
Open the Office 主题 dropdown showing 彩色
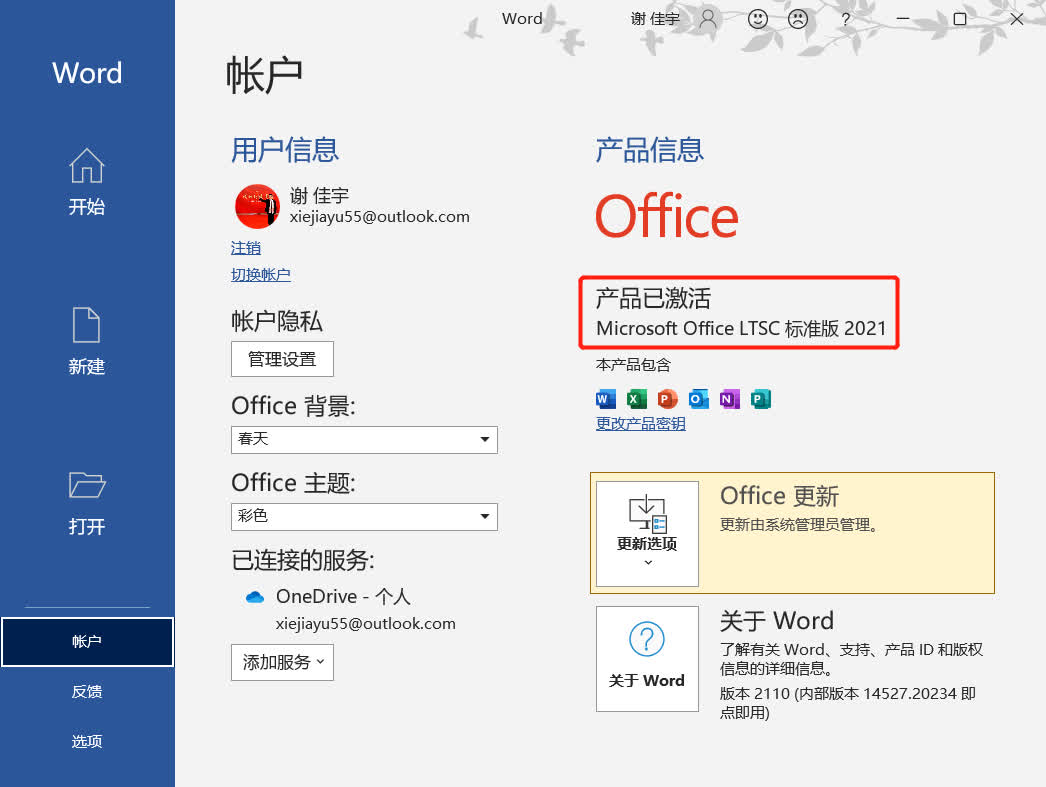tap(364, 516)
